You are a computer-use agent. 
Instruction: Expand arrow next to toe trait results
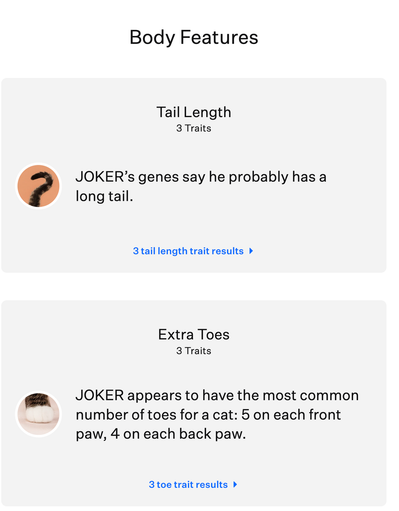(x=235, y=484)
